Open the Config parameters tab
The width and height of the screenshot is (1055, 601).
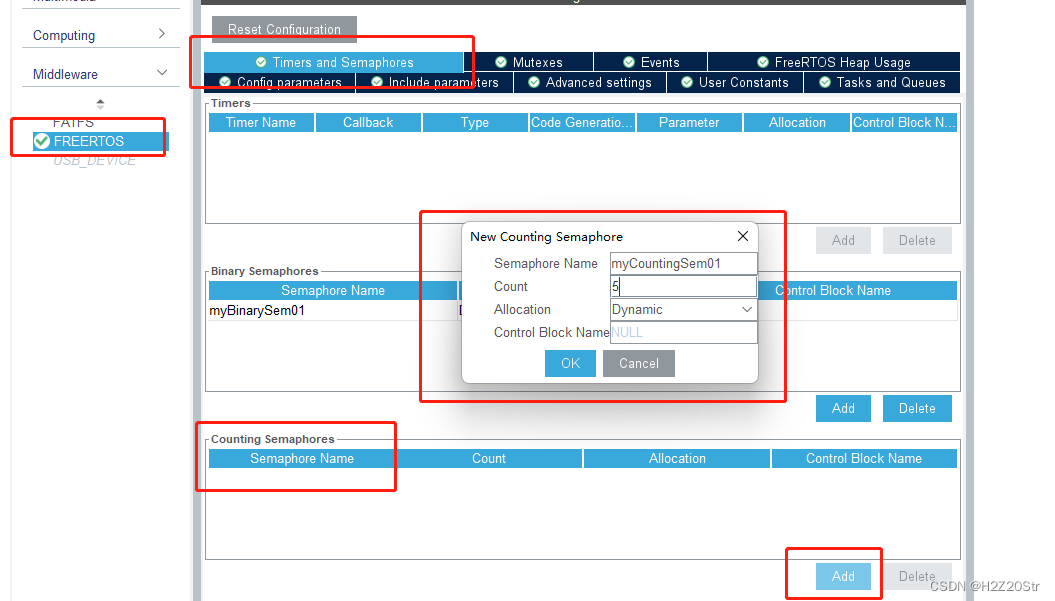280,82
